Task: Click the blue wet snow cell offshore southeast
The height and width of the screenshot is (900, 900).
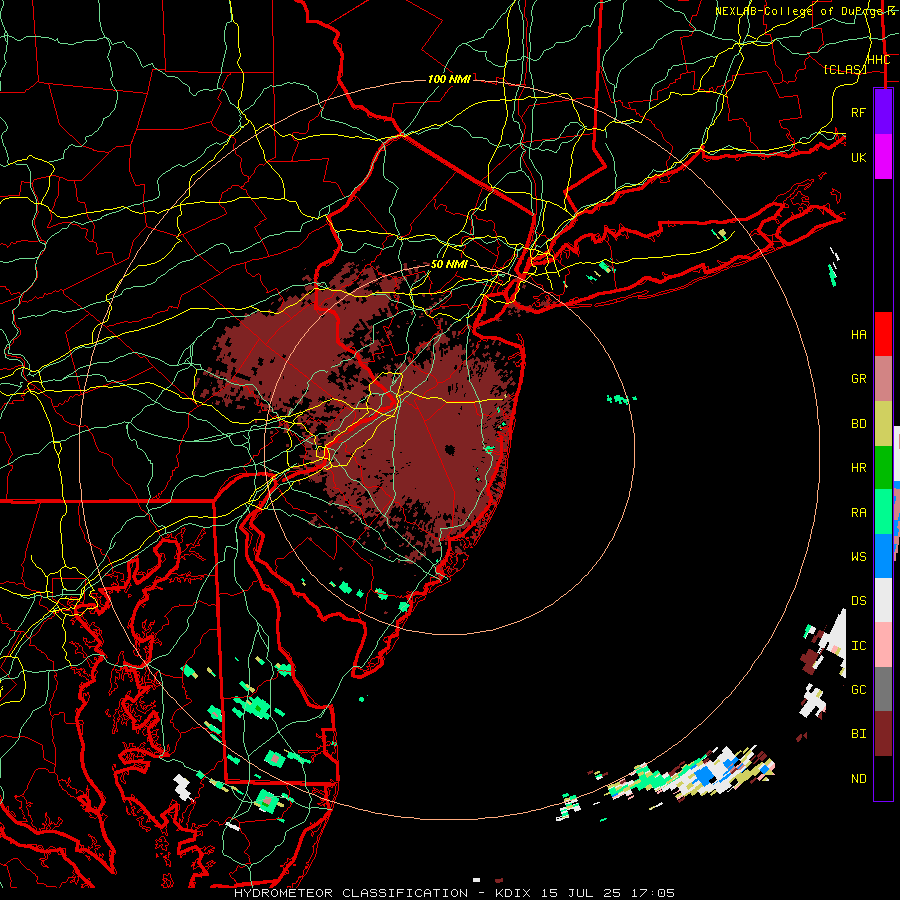Action: coord(705,776)
